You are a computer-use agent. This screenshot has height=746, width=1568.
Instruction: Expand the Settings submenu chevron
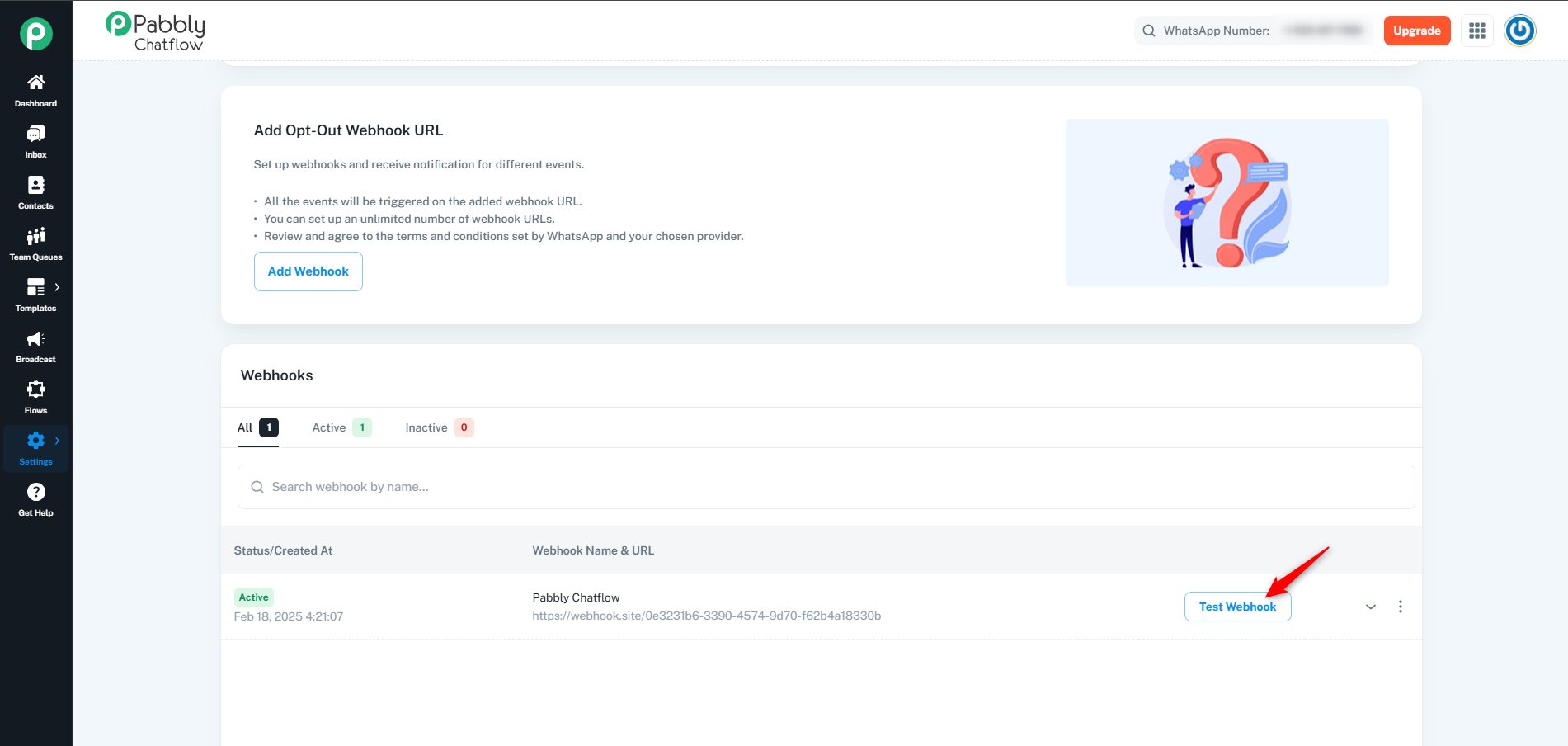[57, 441]
